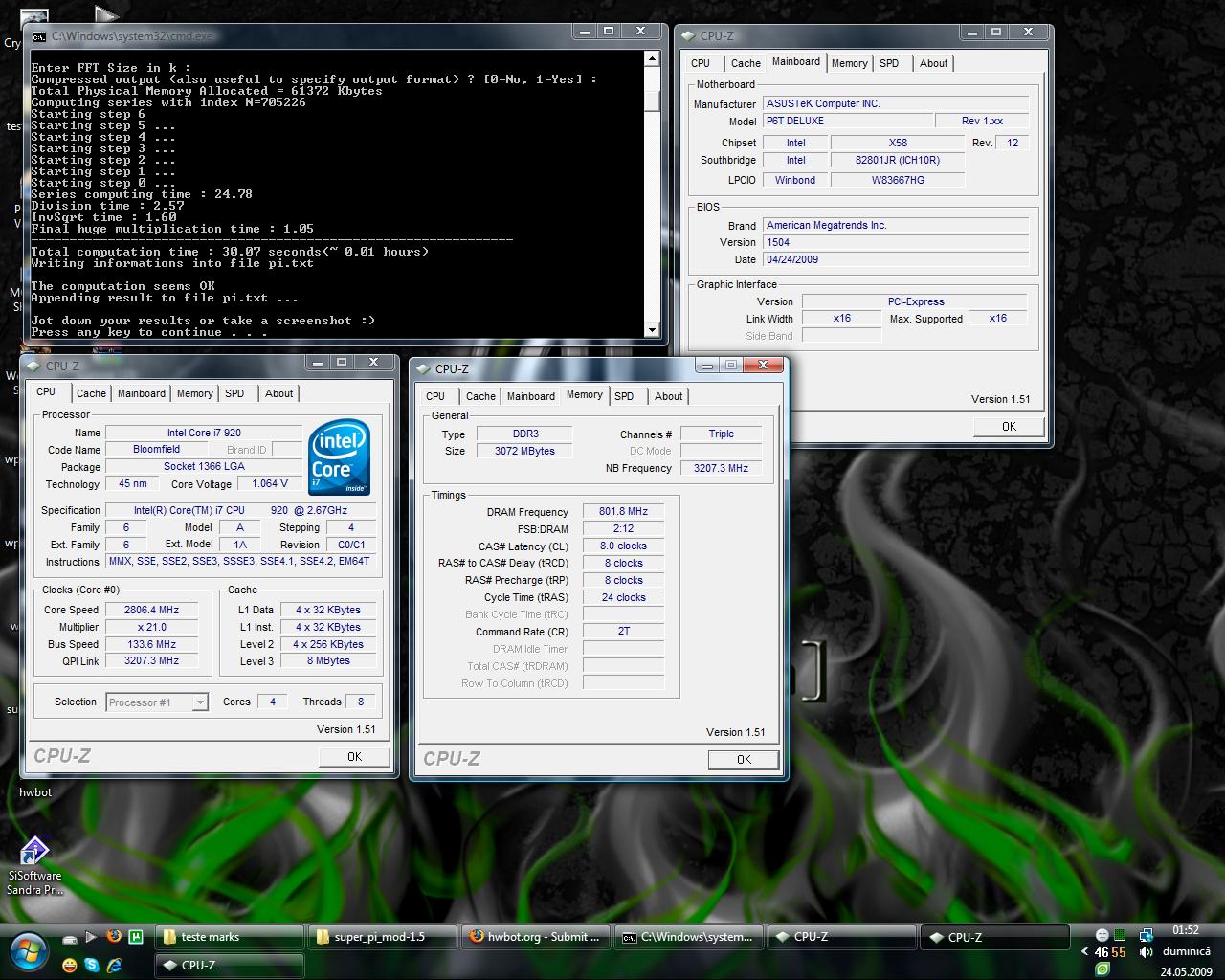The image size is (1225, 980).
Task: Switch to super_pi_mod-1.5 folder taskbar button
Action: (x=382, y=937)
